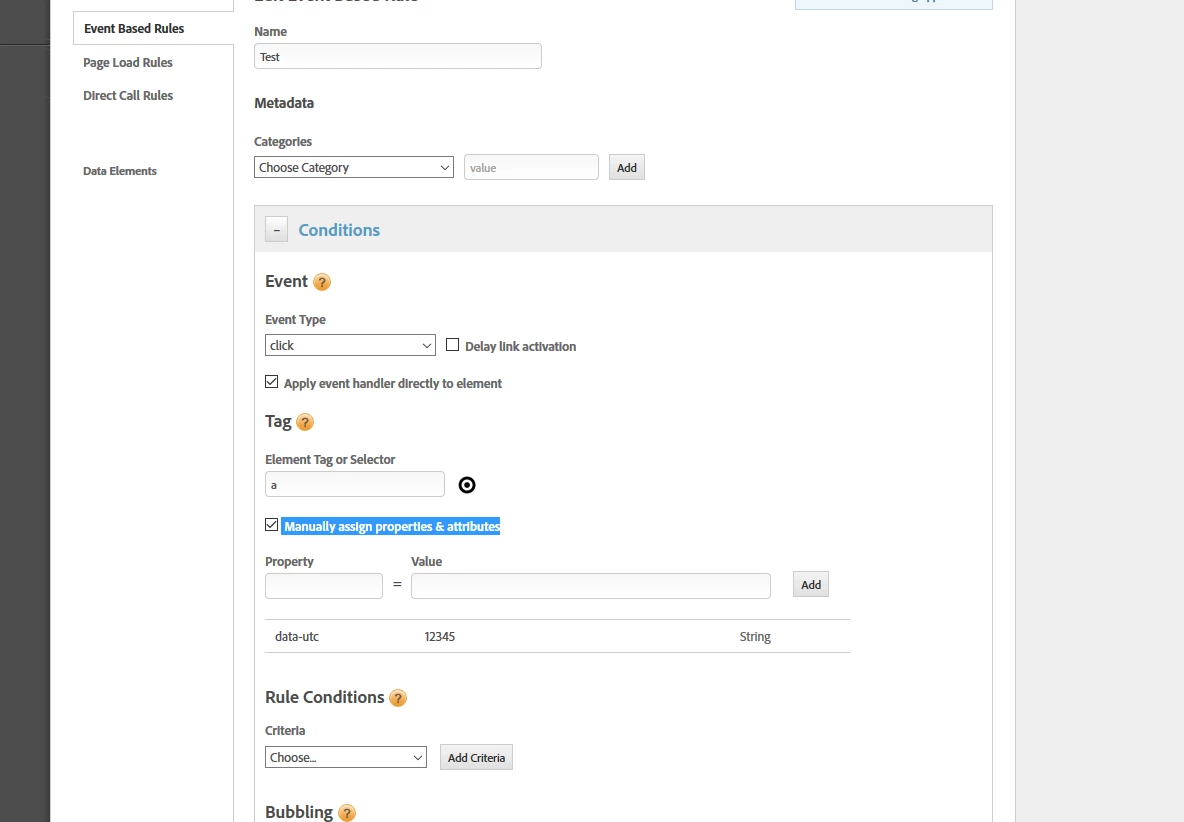Click Add button next to category value

click(x=627, y=168)
